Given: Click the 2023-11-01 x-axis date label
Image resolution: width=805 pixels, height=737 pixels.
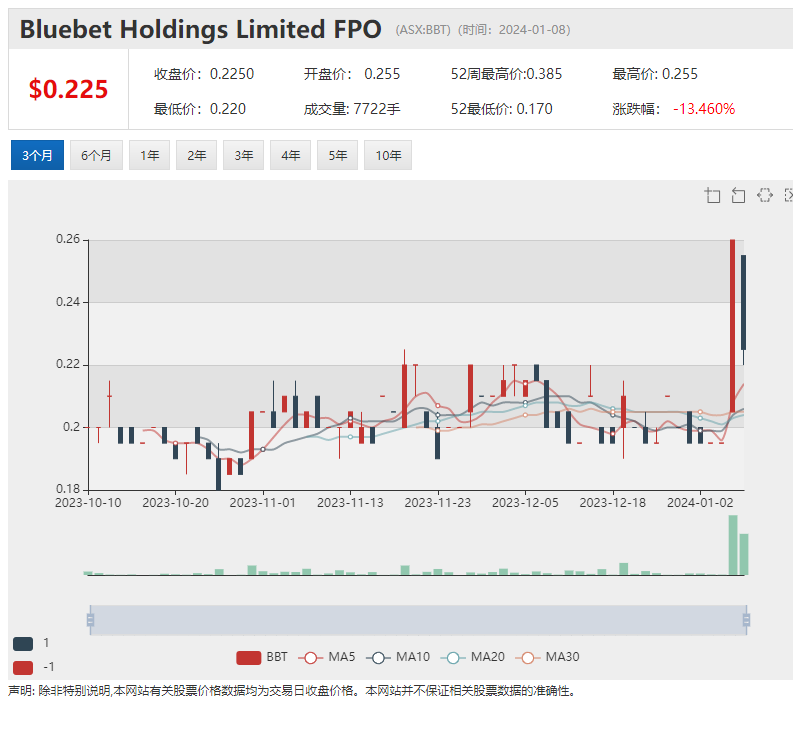Looking at the screenshot, I should click(x=263, y=502).
